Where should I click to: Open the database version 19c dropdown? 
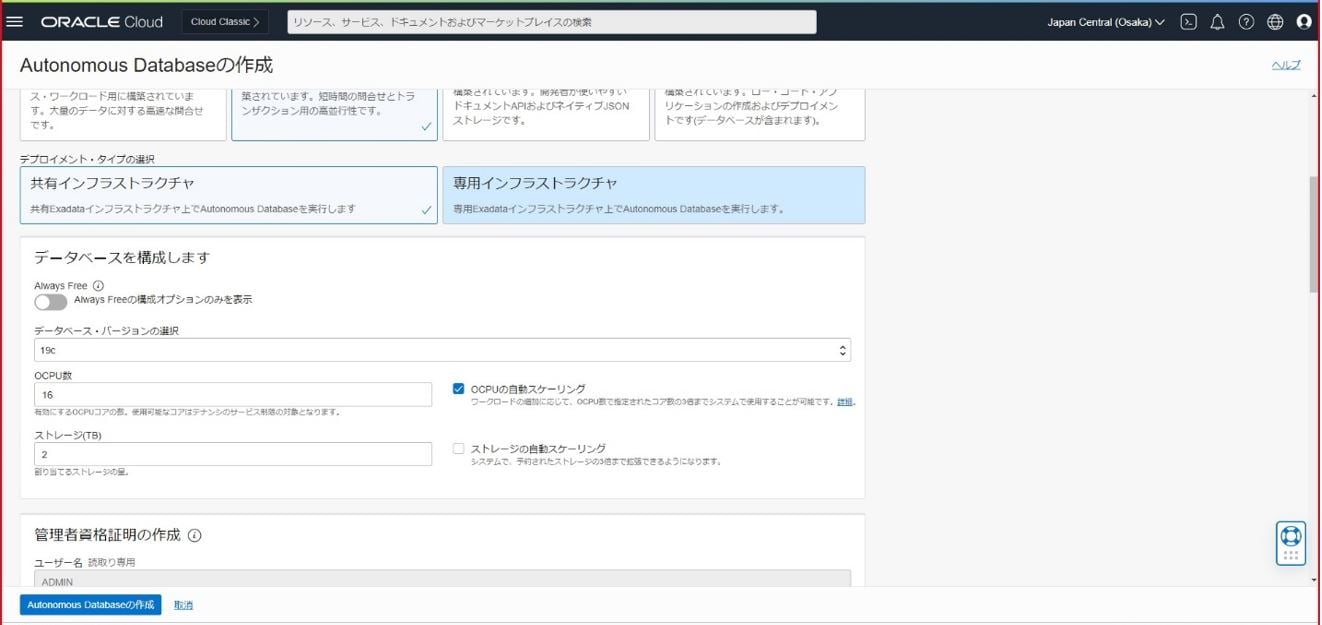(843, 349)
